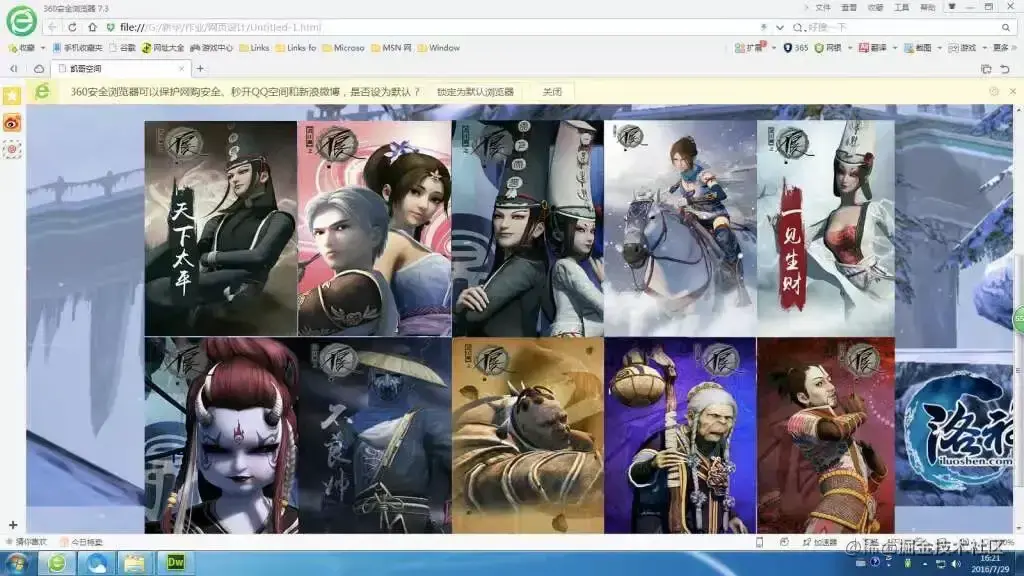Expand the 截图 dropdown arrow
Screen dimensions: 1024x576
pyautogui.click(x=940, y=48)
